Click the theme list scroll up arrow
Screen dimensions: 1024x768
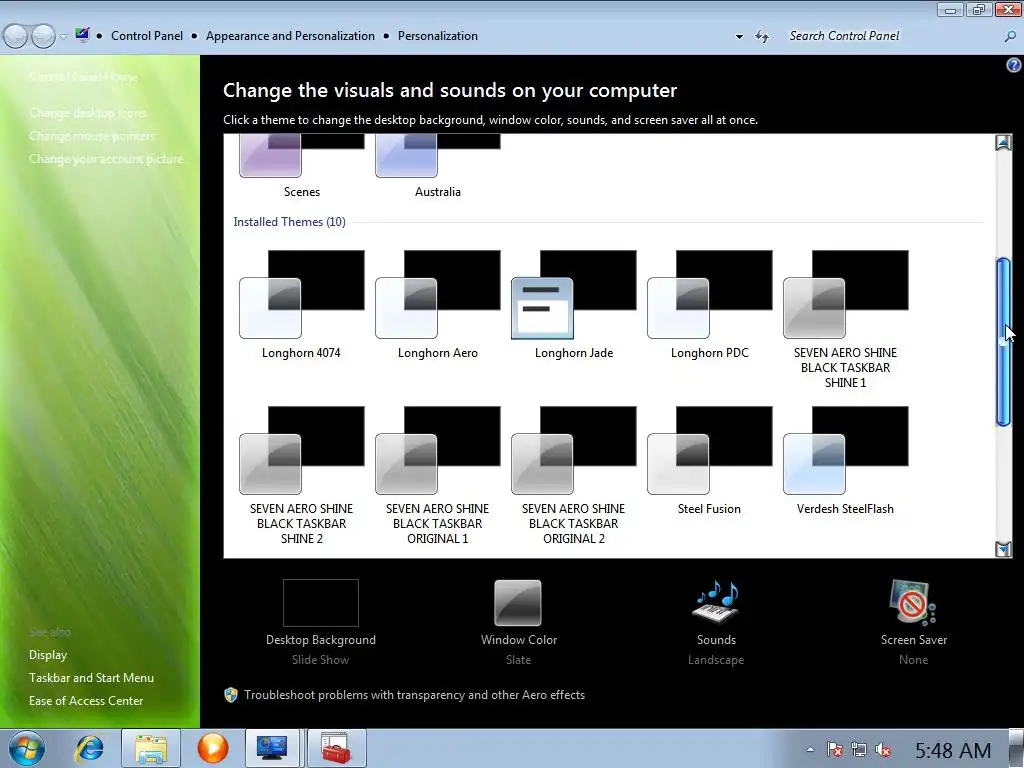[1003, 142]
